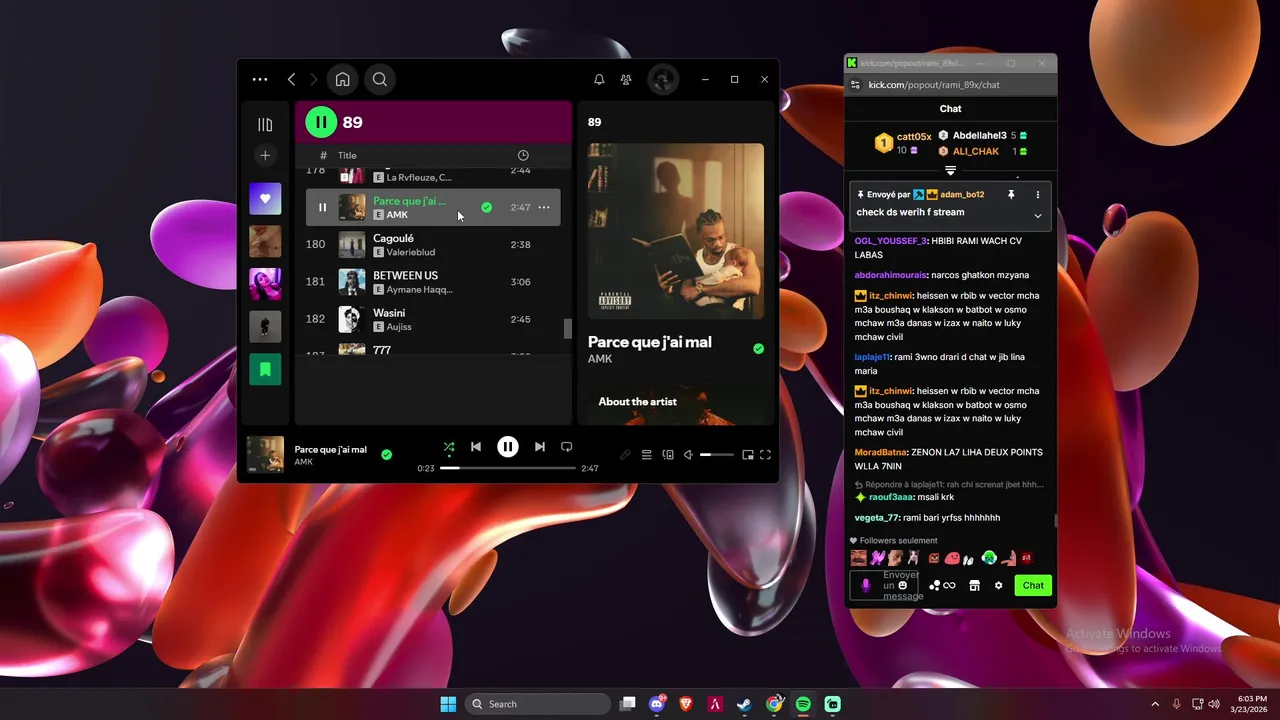Open Spotify search
This screenshot has width=1280, height=720.
click(x=380, y=79)
